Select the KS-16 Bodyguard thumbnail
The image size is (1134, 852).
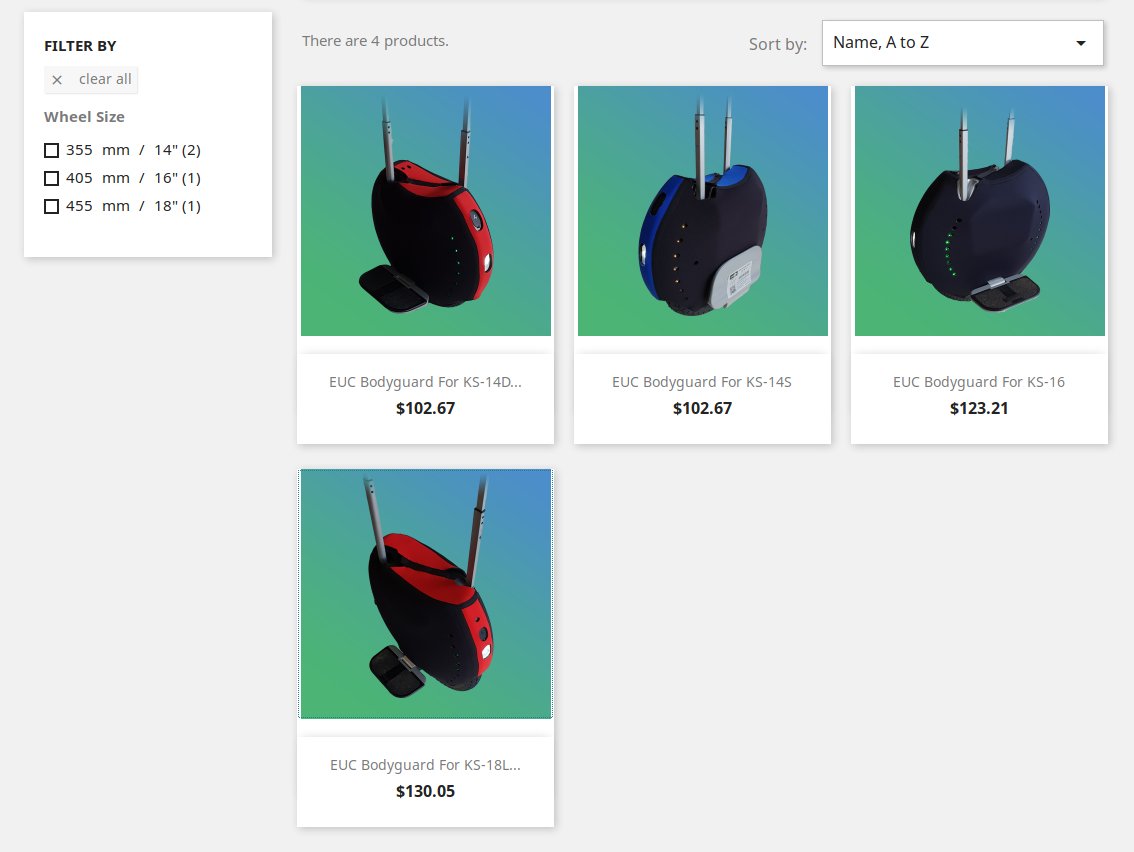tap(980, 210)
